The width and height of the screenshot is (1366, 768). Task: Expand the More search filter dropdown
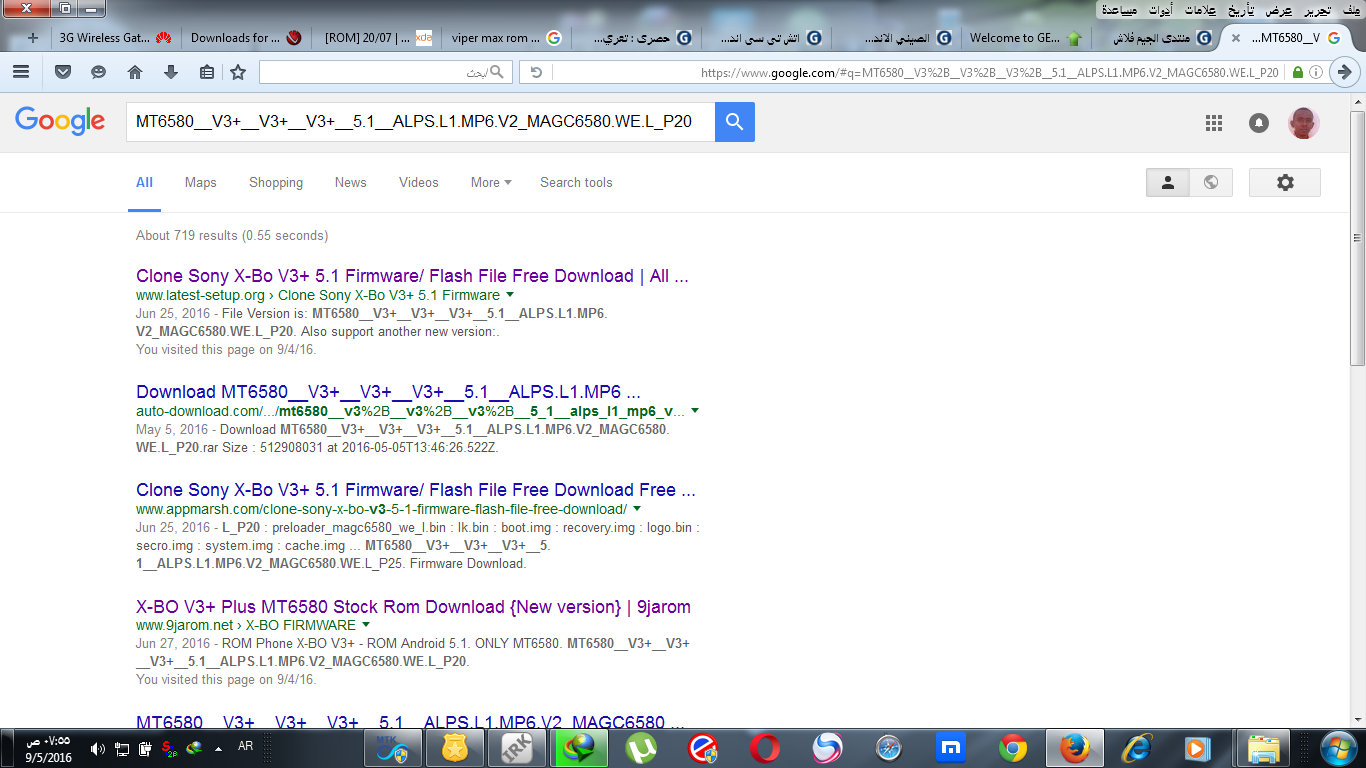(x=491, y=182)
